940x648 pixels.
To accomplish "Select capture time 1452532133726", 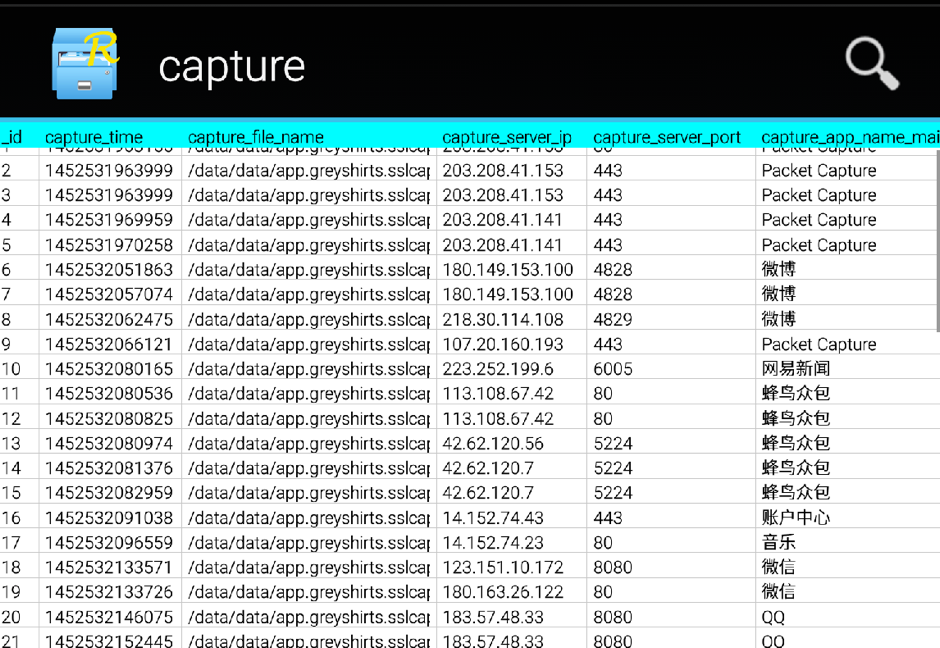I will [109, 592].
